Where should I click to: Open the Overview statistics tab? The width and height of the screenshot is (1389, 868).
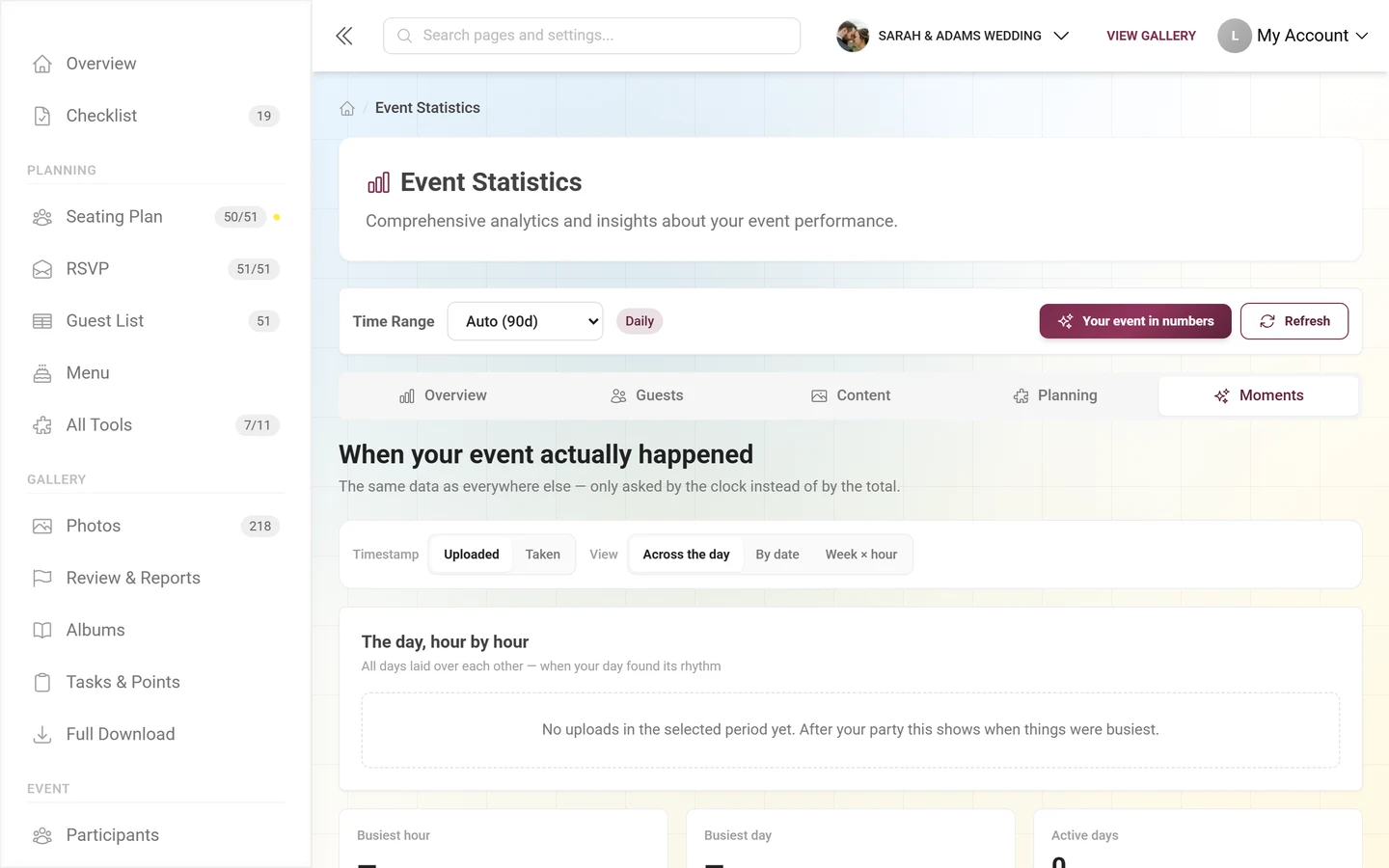tap(443, 395)
